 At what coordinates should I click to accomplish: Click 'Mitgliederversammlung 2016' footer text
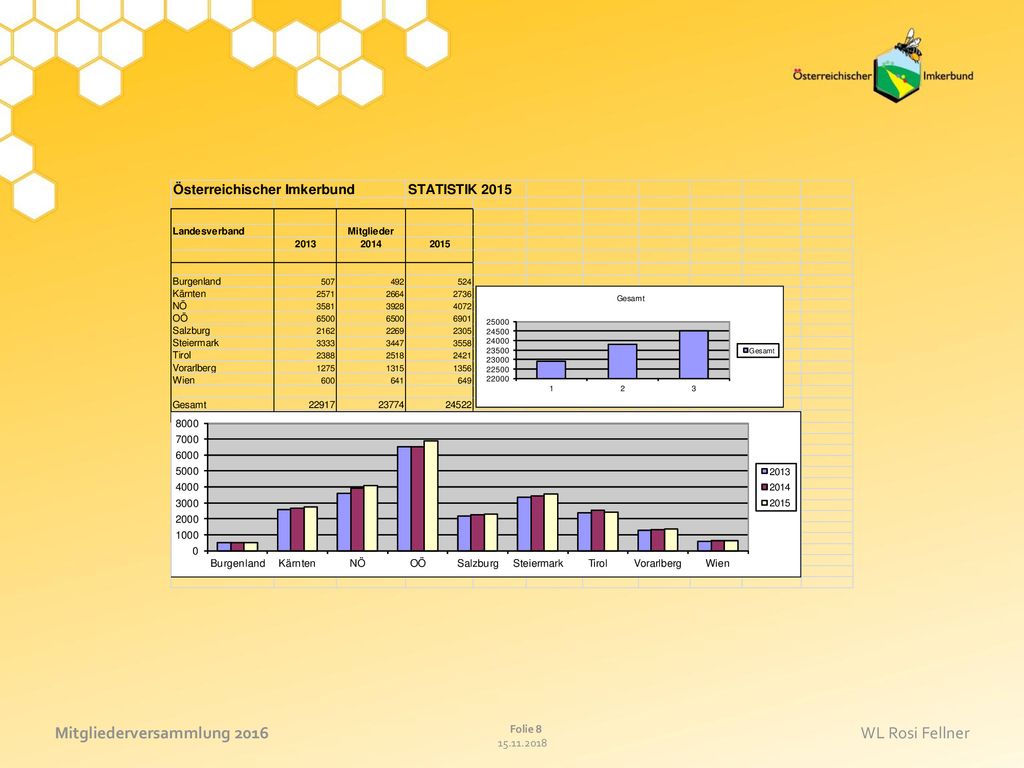[x=162, y=733]
